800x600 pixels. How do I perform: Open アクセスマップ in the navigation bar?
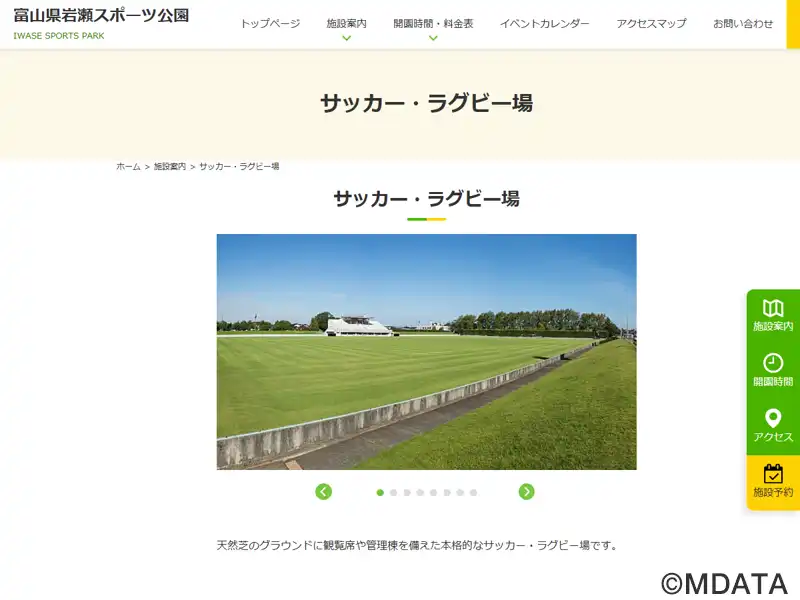652,23
